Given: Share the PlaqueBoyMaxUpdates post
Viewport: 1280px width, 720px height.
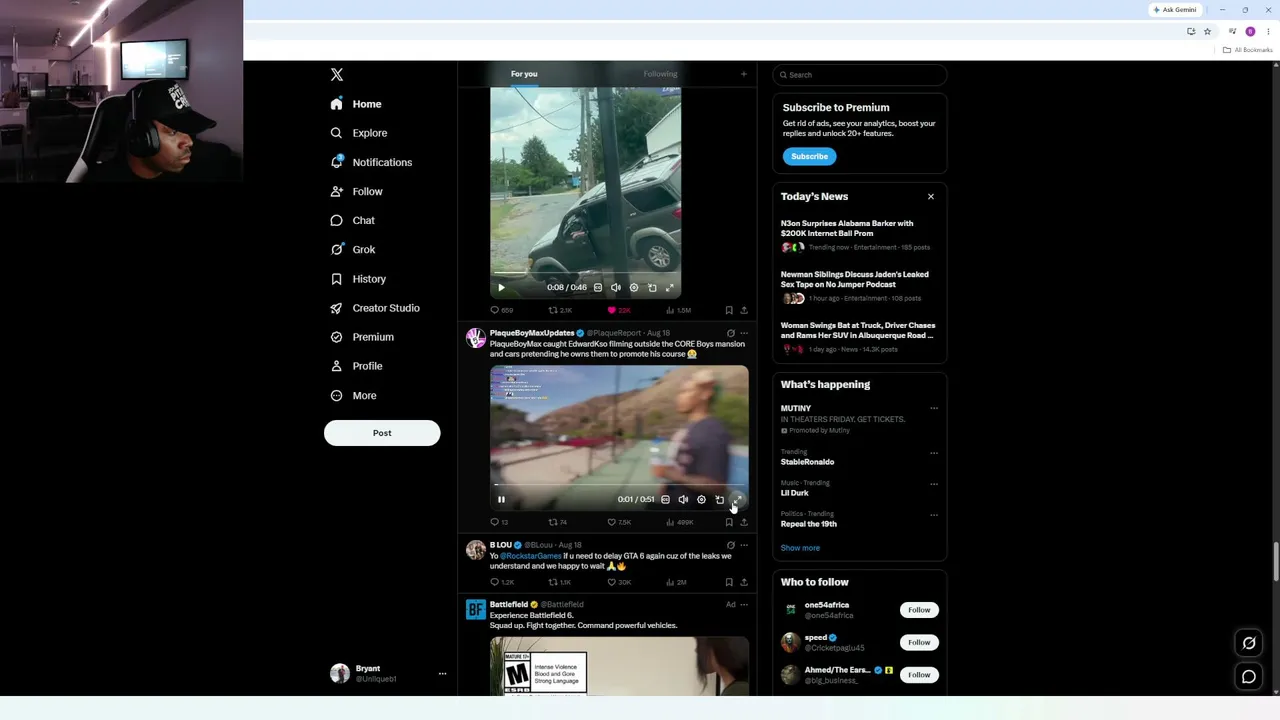Looking at the screenshot, I should coord(744,522).
